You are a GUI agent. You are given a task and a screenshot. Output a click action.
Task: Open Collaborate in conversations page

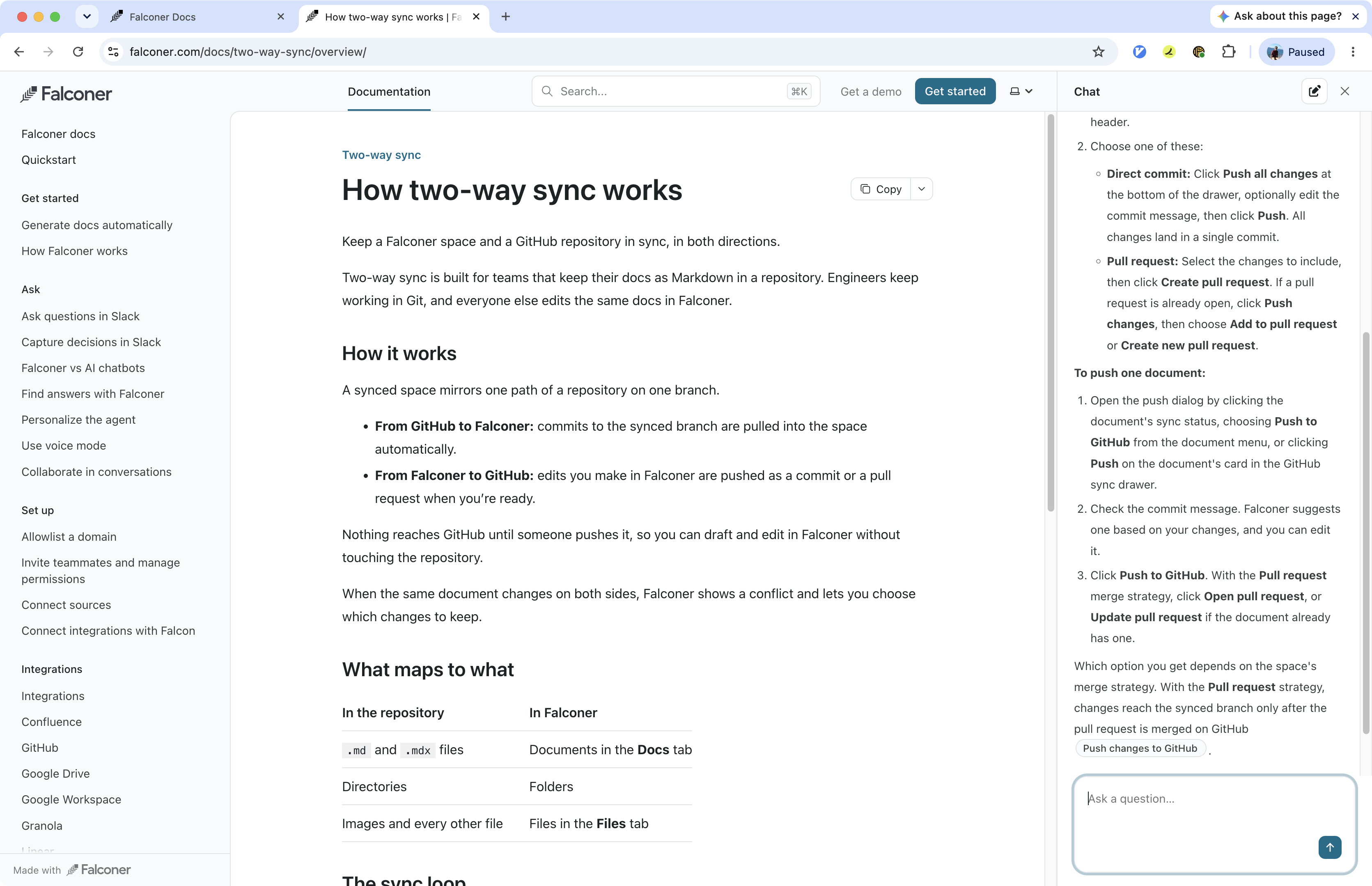click(x=96, y=472)
